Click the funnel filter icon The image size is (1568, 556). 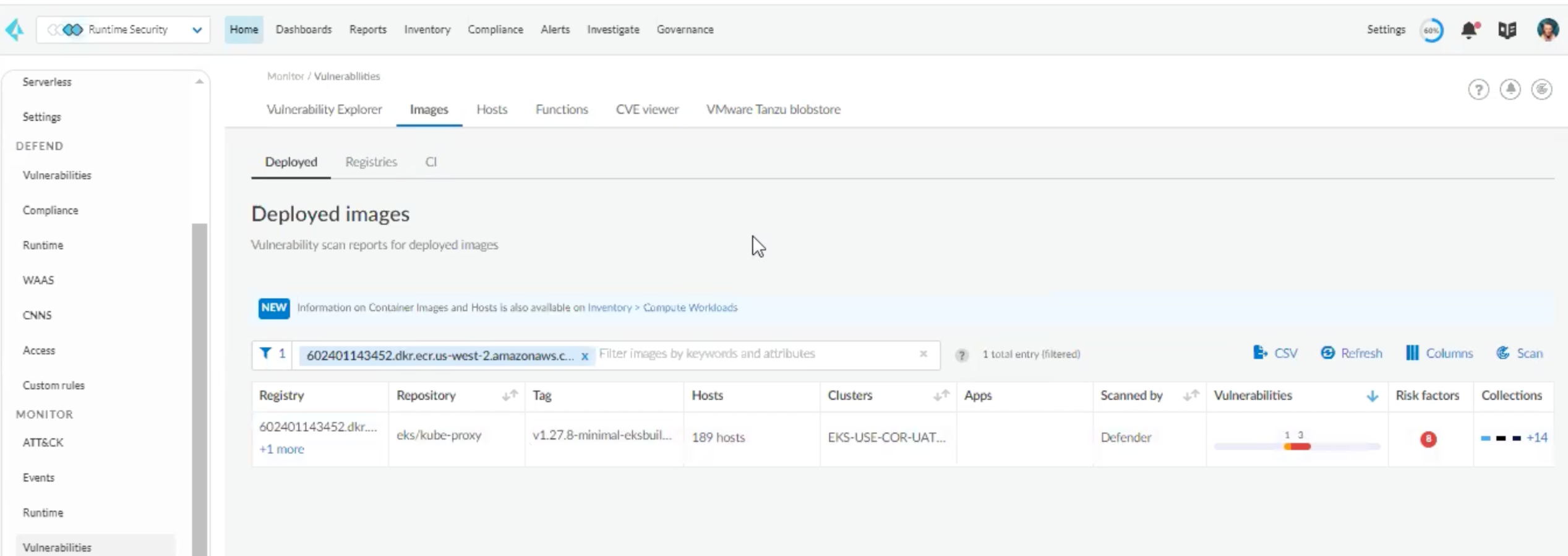265,353
